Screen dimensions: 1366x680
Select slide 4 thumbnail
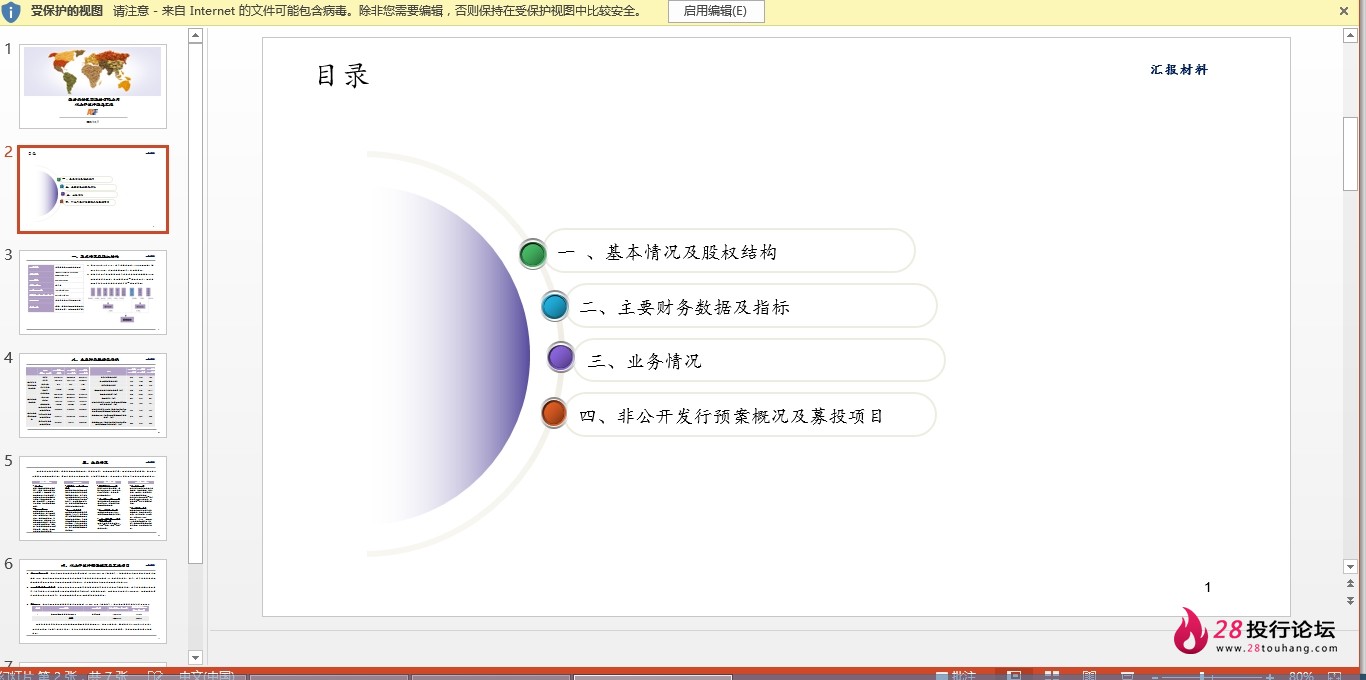pos(93,395)
